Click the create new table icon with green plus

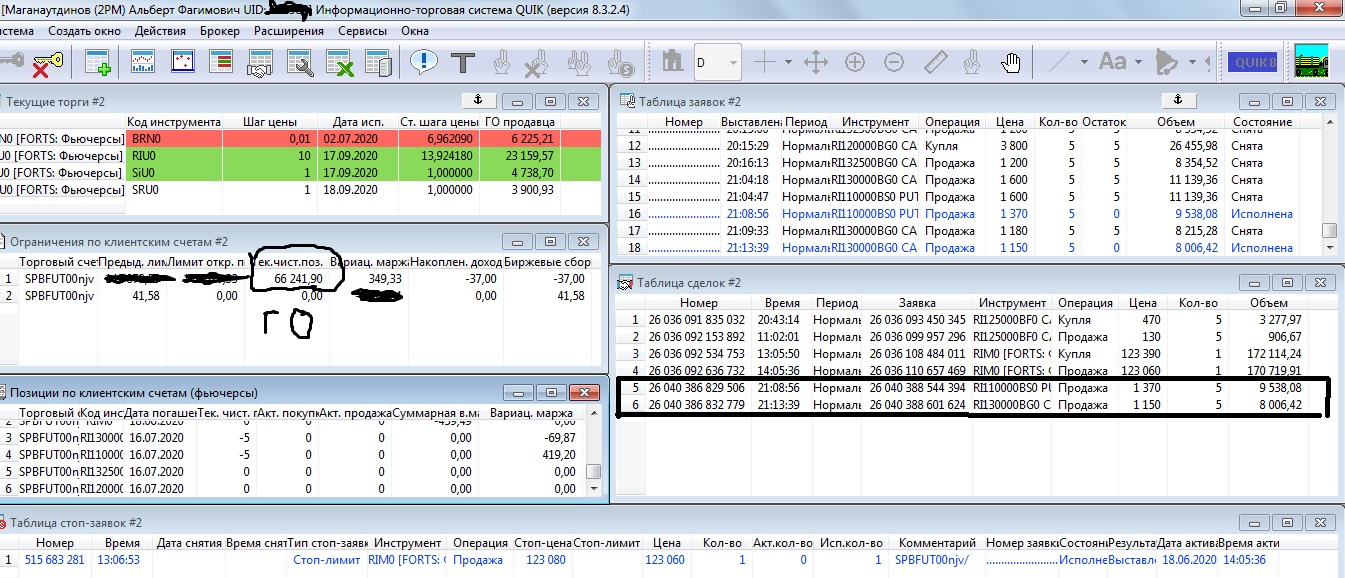coord(98,63)
